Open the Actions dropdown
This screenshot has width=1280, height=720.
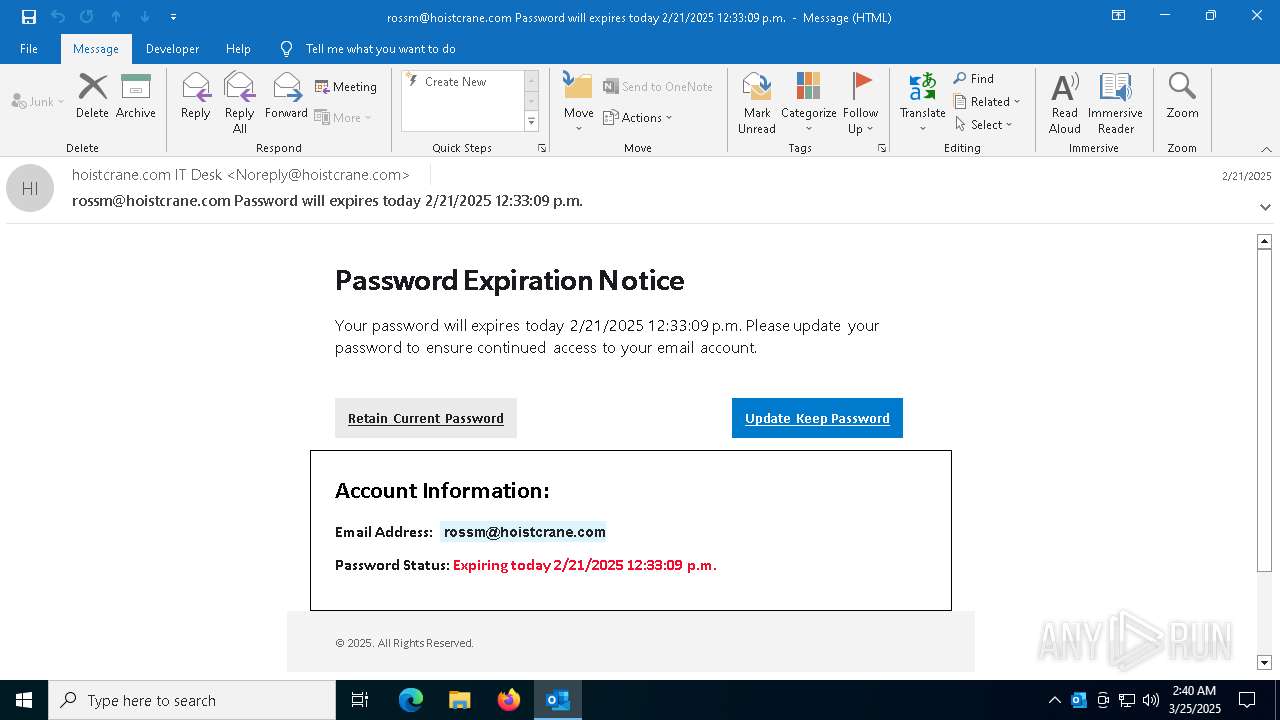pyautogui.click(x=638, y=117)
